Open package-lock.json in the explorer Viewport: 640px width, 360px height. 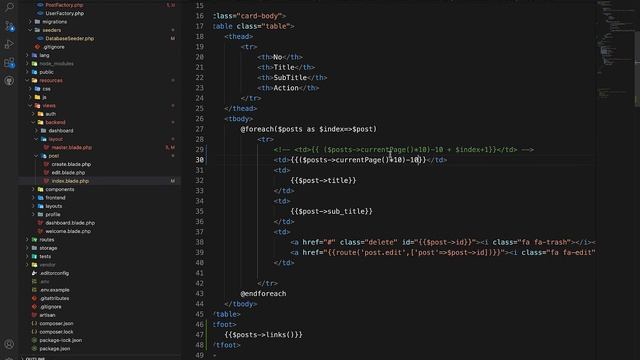click(60, 340)
